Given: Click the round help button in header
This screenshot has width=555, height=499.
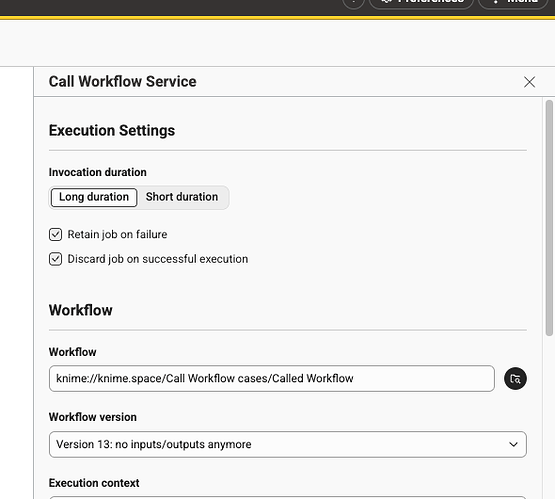Looking at the screenshot, I should click(x=353, y=3).
